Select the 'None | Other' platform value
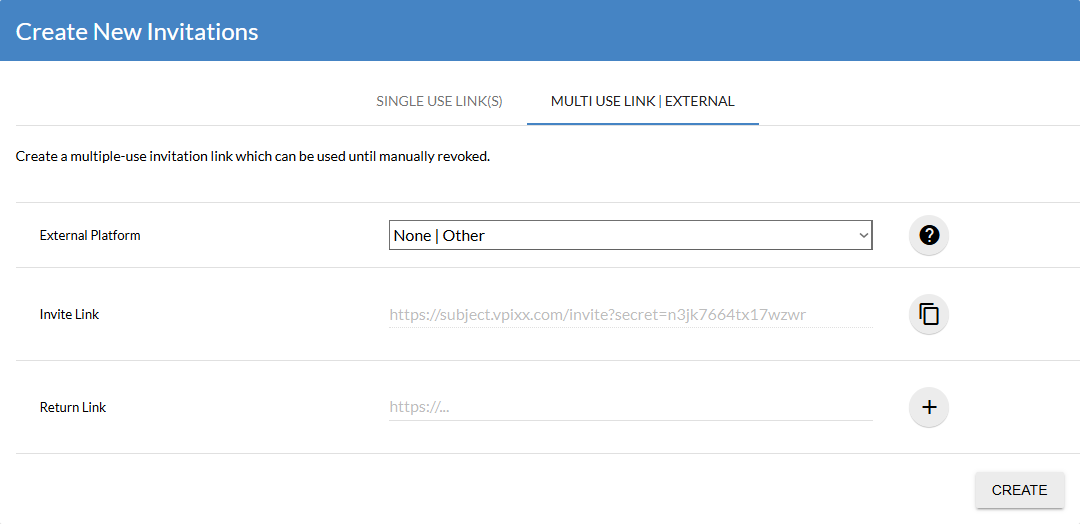This screenshot has height=524, width=1080. pos(440,236)
